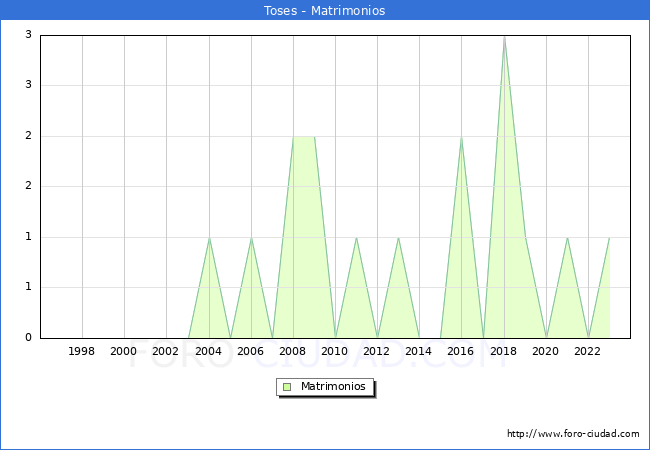650x450 pixels.
Task: Open the foro-ciudad.com URL link
Action: [573, 434]
